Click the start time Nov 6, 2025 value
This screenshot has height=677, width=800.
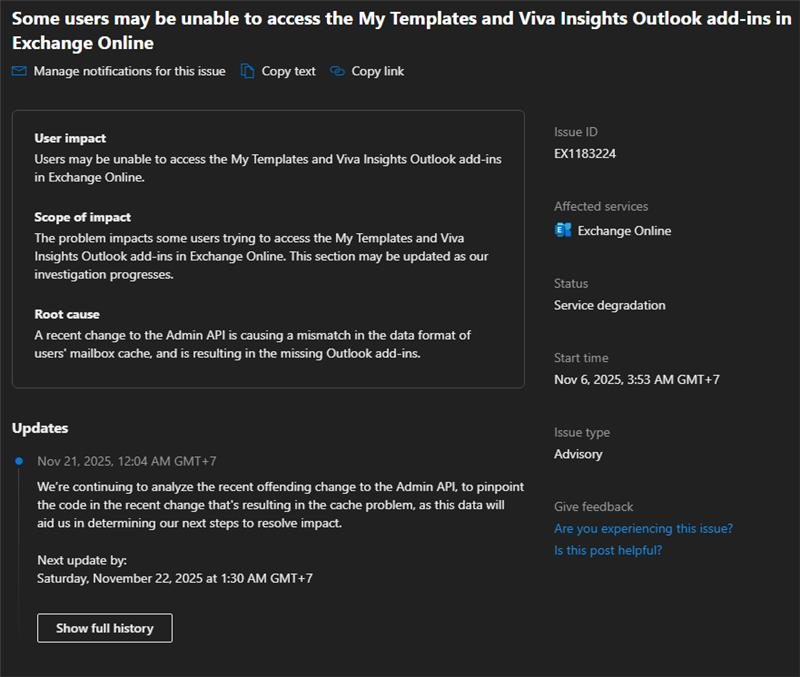pyautogui.click(x=637, y=379)
